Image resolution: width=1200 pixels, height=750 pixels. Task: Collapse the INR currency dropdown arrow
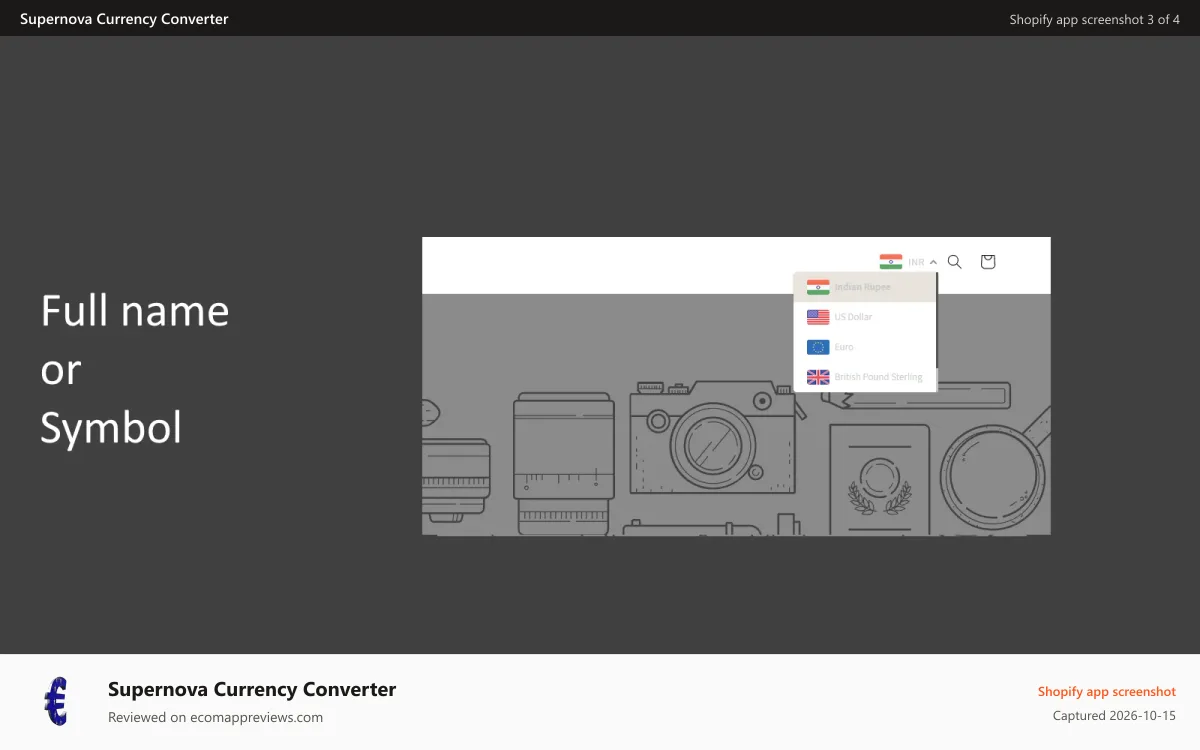tap(933, 262)
